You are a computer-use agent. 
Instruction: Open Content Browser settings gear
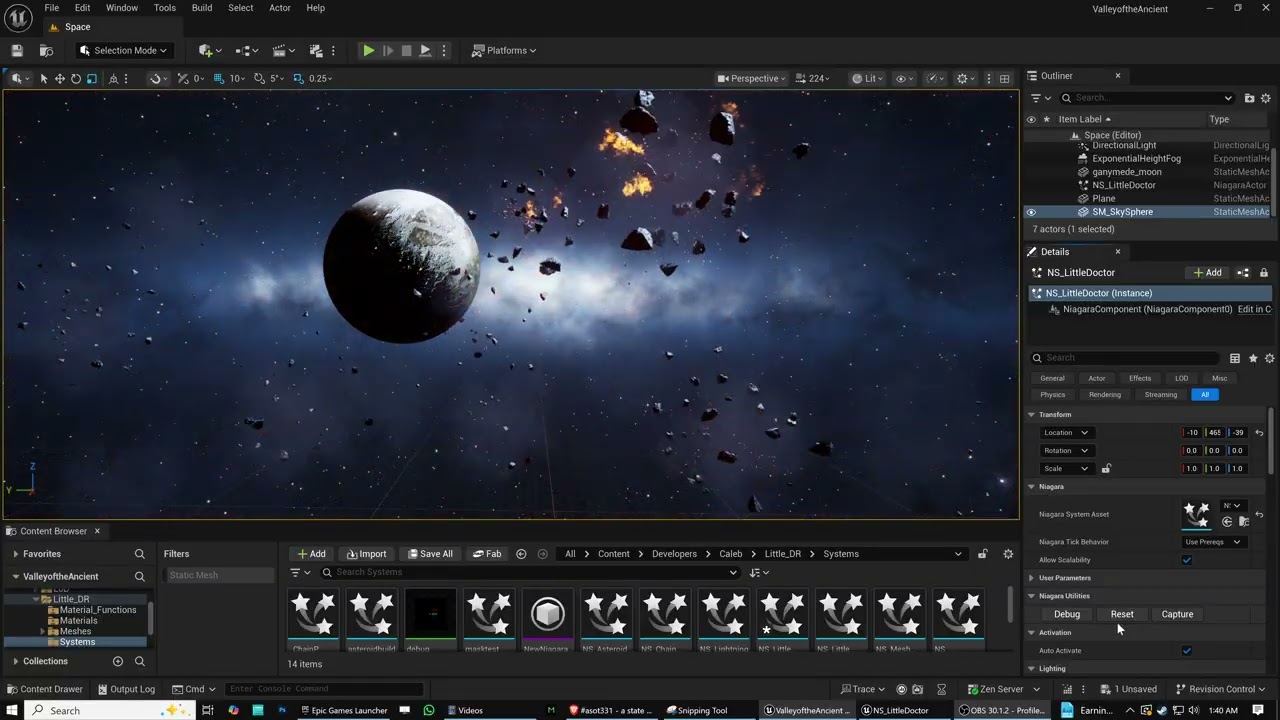[x=1008, y=554]
